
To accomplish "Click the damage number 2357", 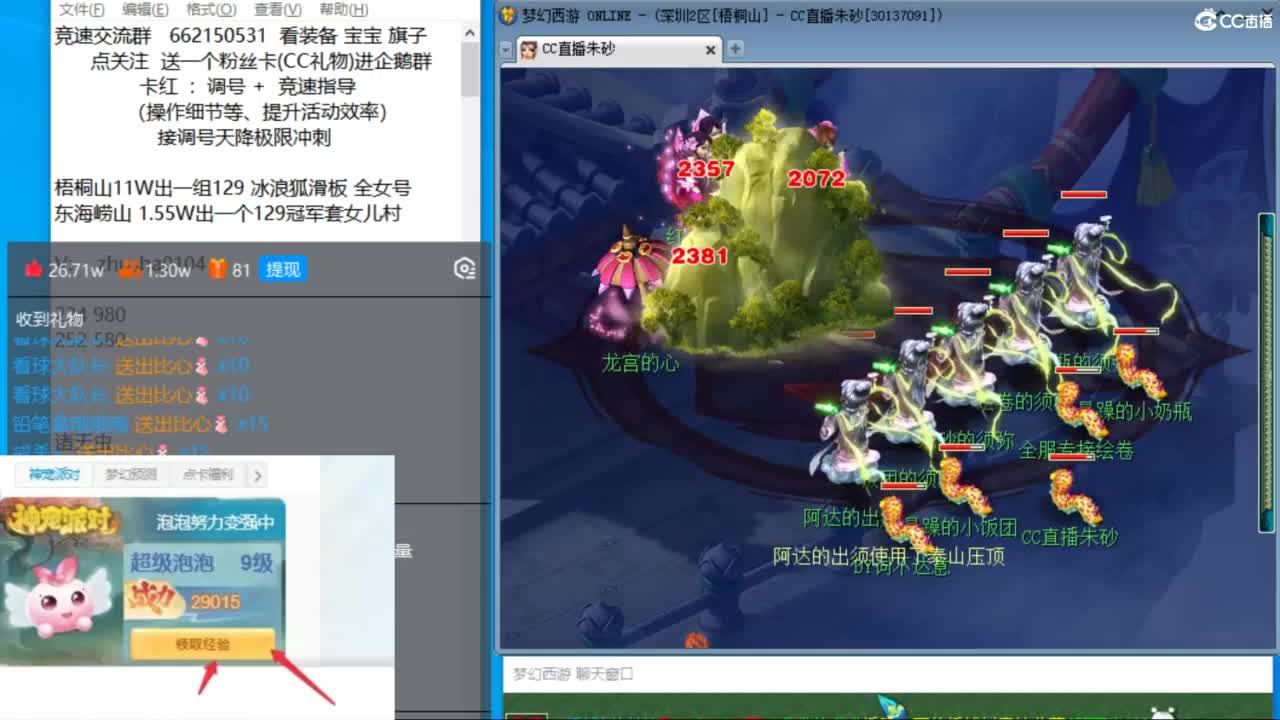I will 706,169.
